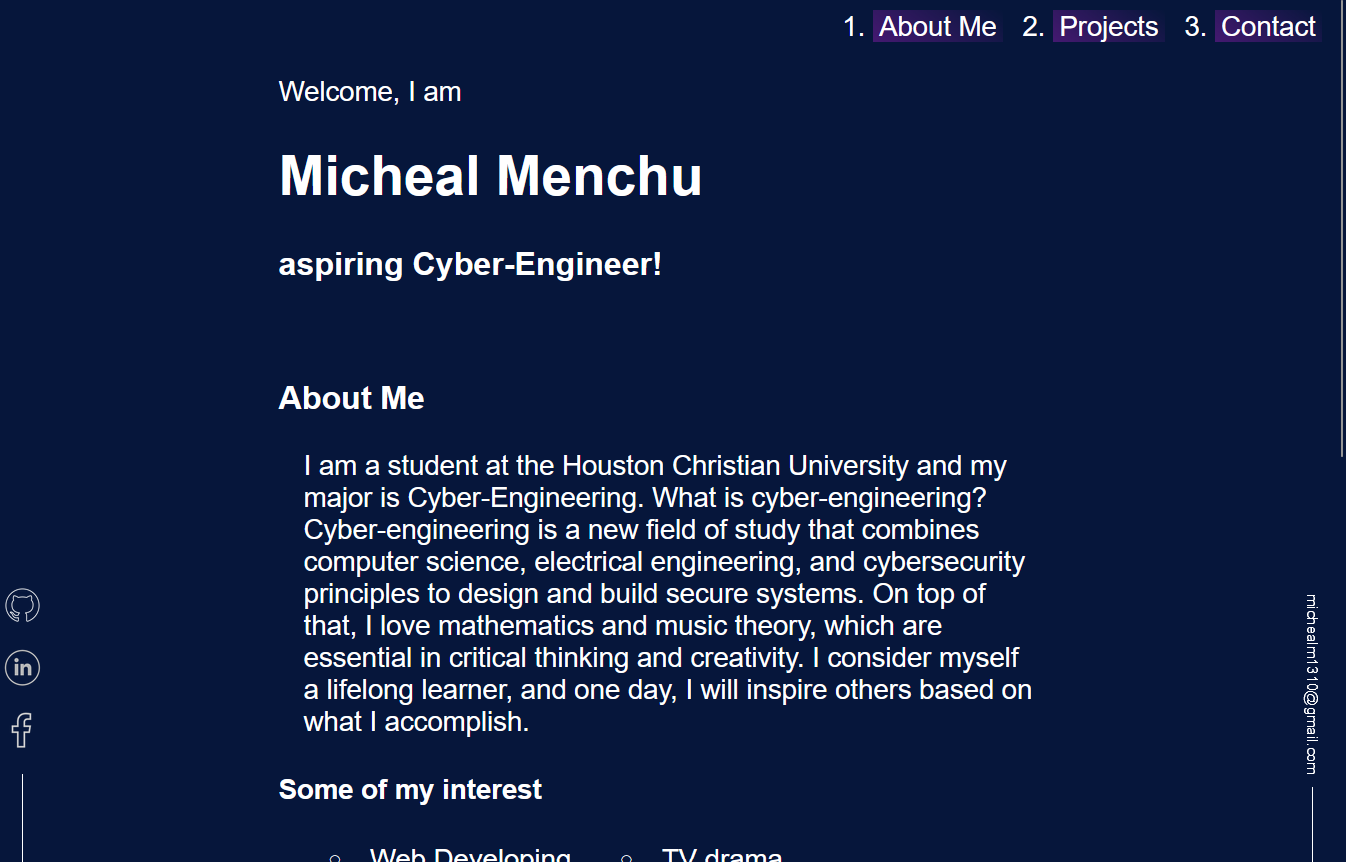Open the GitHub profile icon

coord(22,606)
